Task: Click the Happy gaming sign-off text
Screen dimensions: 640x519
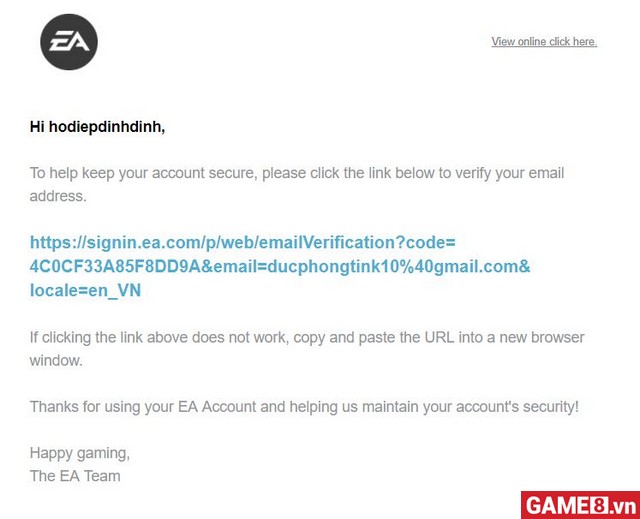Action: click(80, 453)
